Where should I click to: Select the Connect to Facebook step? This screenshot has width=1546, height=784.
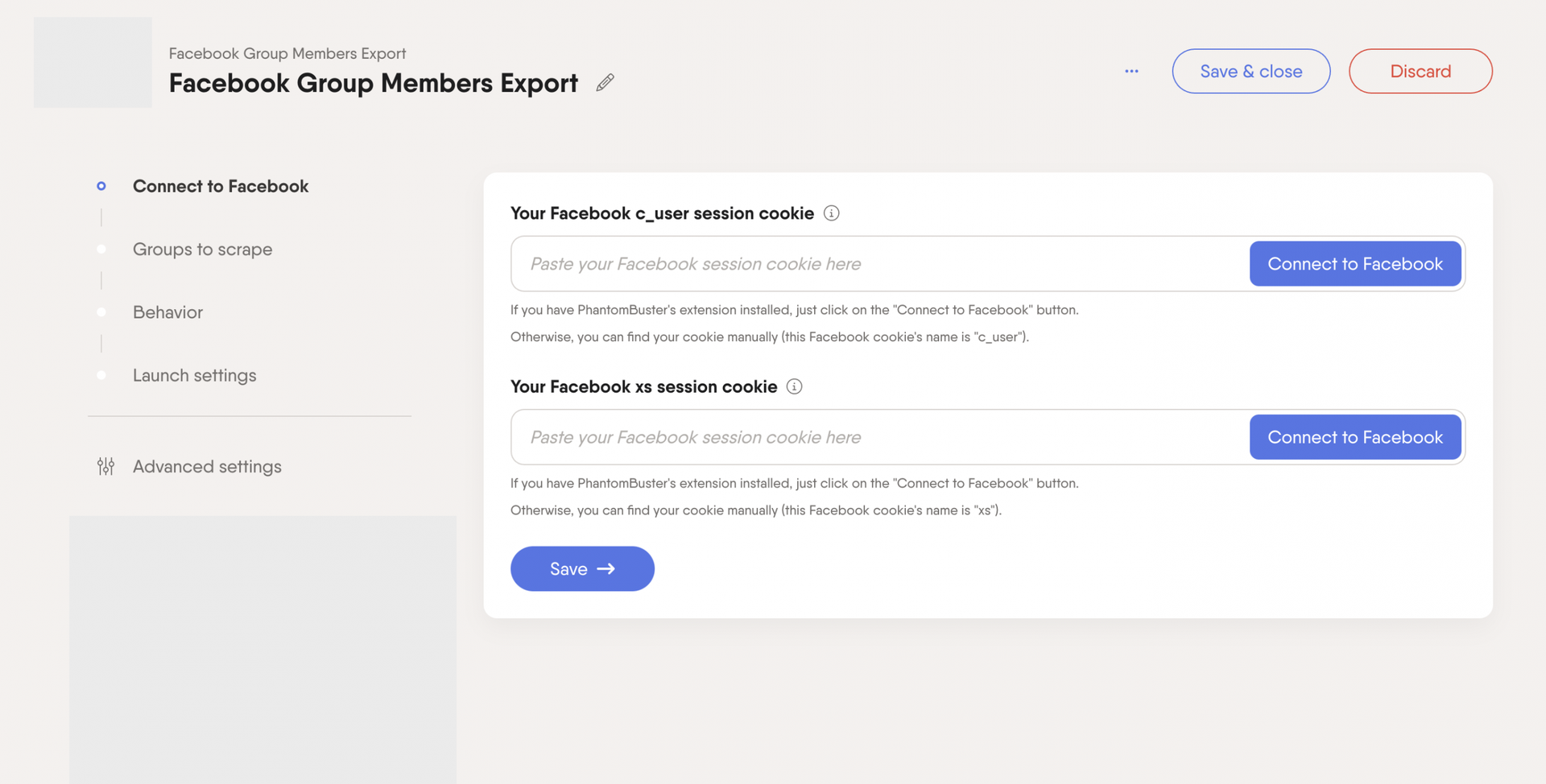pyautogui.click(x=221, y=186)
